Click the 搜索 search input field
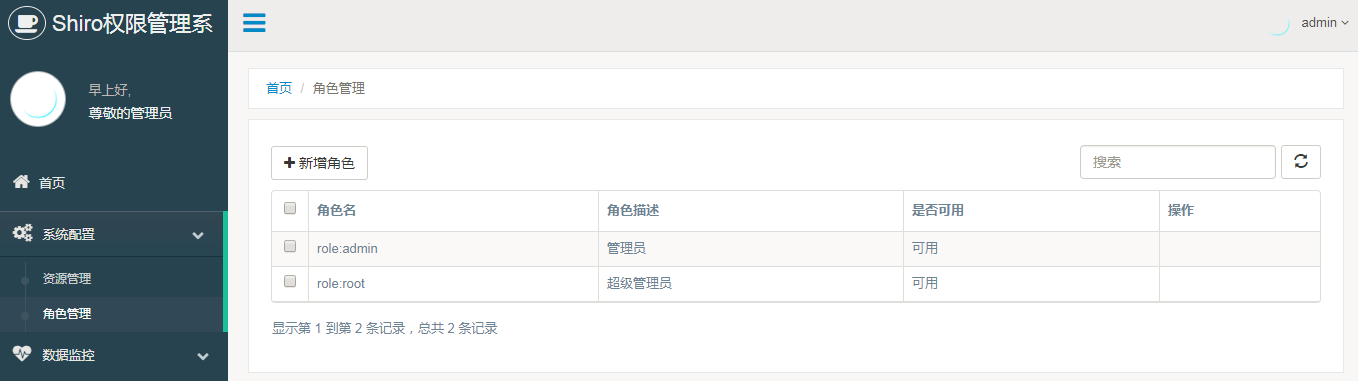The height and width of the screenshot is (381, 1358). (1178, 162)
